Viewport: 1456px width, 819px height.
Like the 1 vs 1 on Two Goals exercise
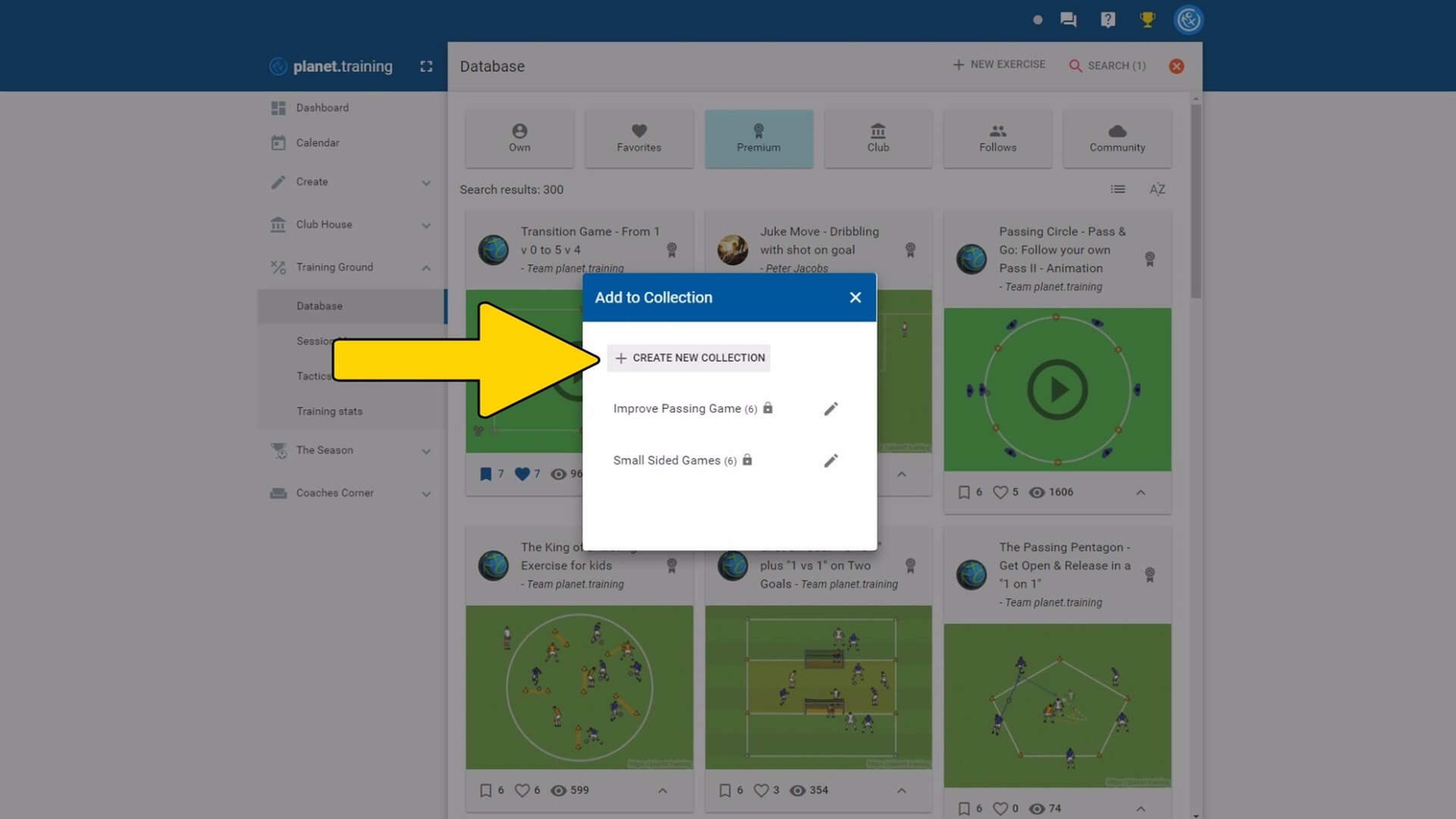pyautogui.click(x=761, y=790)
